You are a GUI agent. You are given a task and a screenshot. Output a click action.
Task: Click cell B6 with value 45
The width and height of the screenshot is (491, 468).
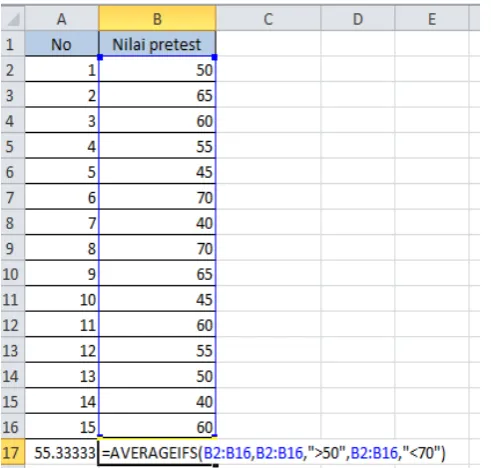[157, 171]
